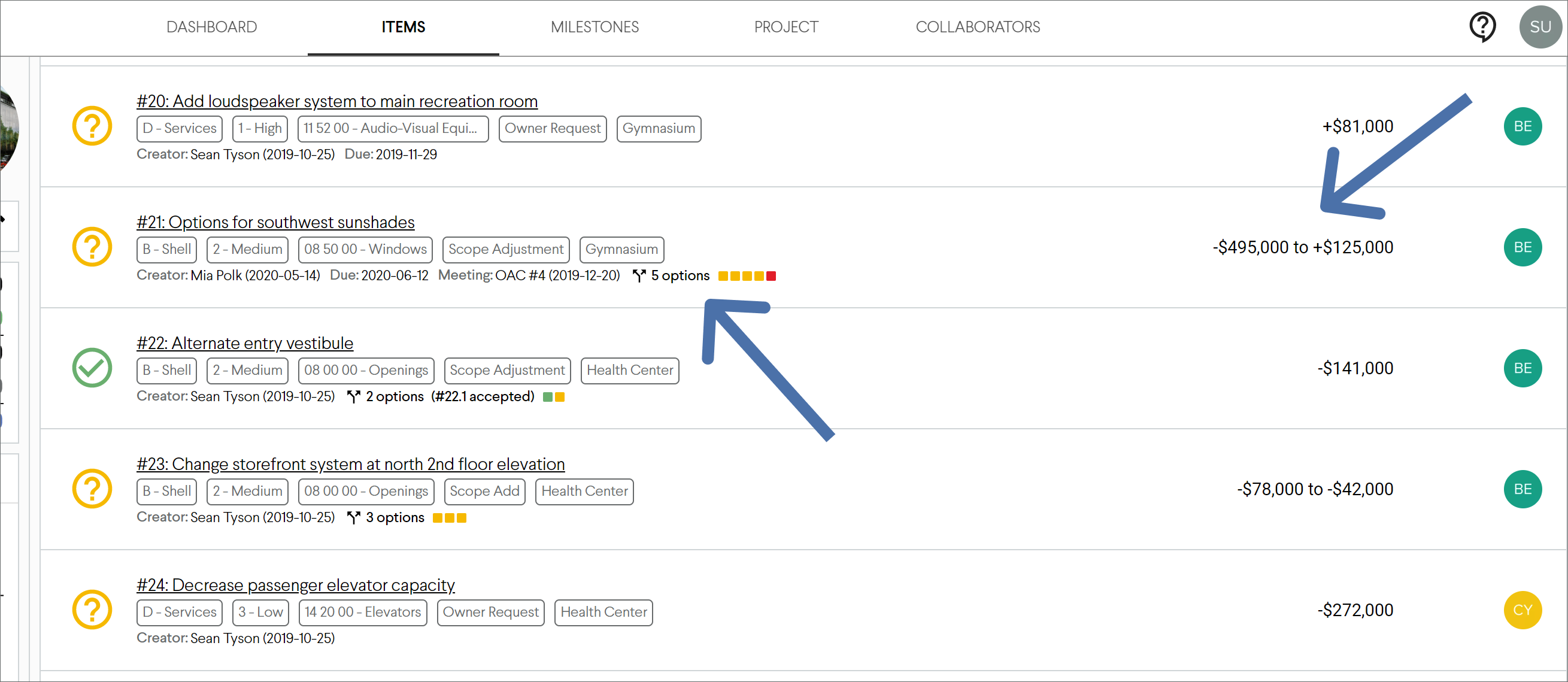Screen dimensions: 1568x682
Task: Click the -$141,000 cost value
Action: coord(1355,368)
